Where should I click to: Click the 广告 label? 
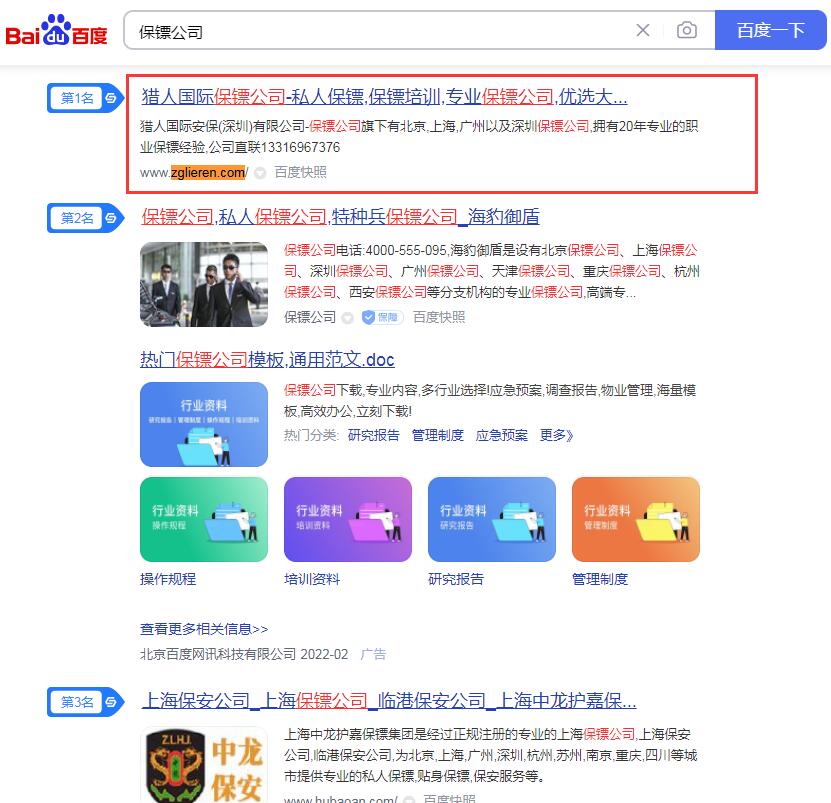[373, 655]
